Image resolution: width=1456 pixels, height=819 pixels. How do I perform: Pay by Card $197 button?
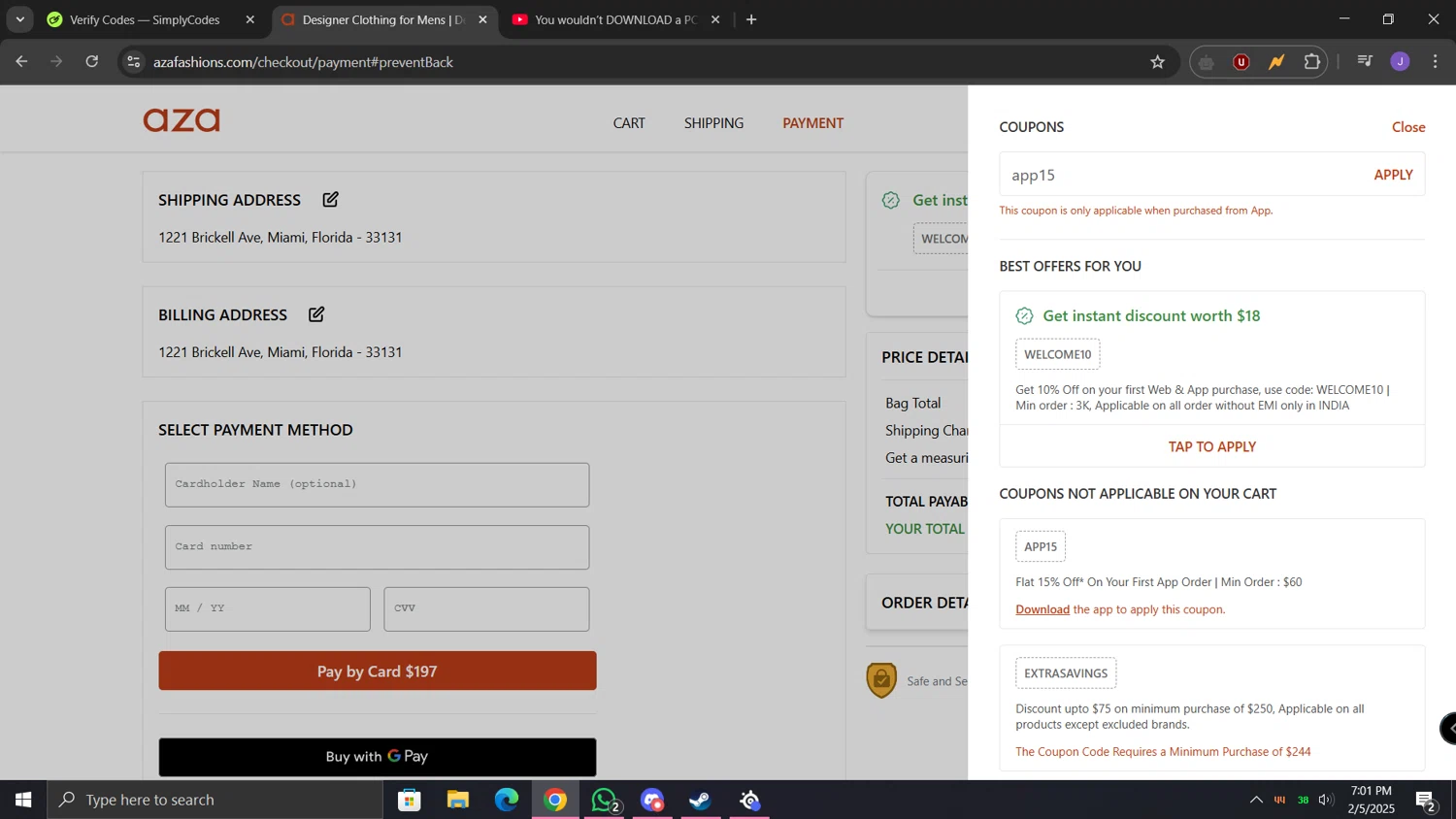tap(378, 671)
